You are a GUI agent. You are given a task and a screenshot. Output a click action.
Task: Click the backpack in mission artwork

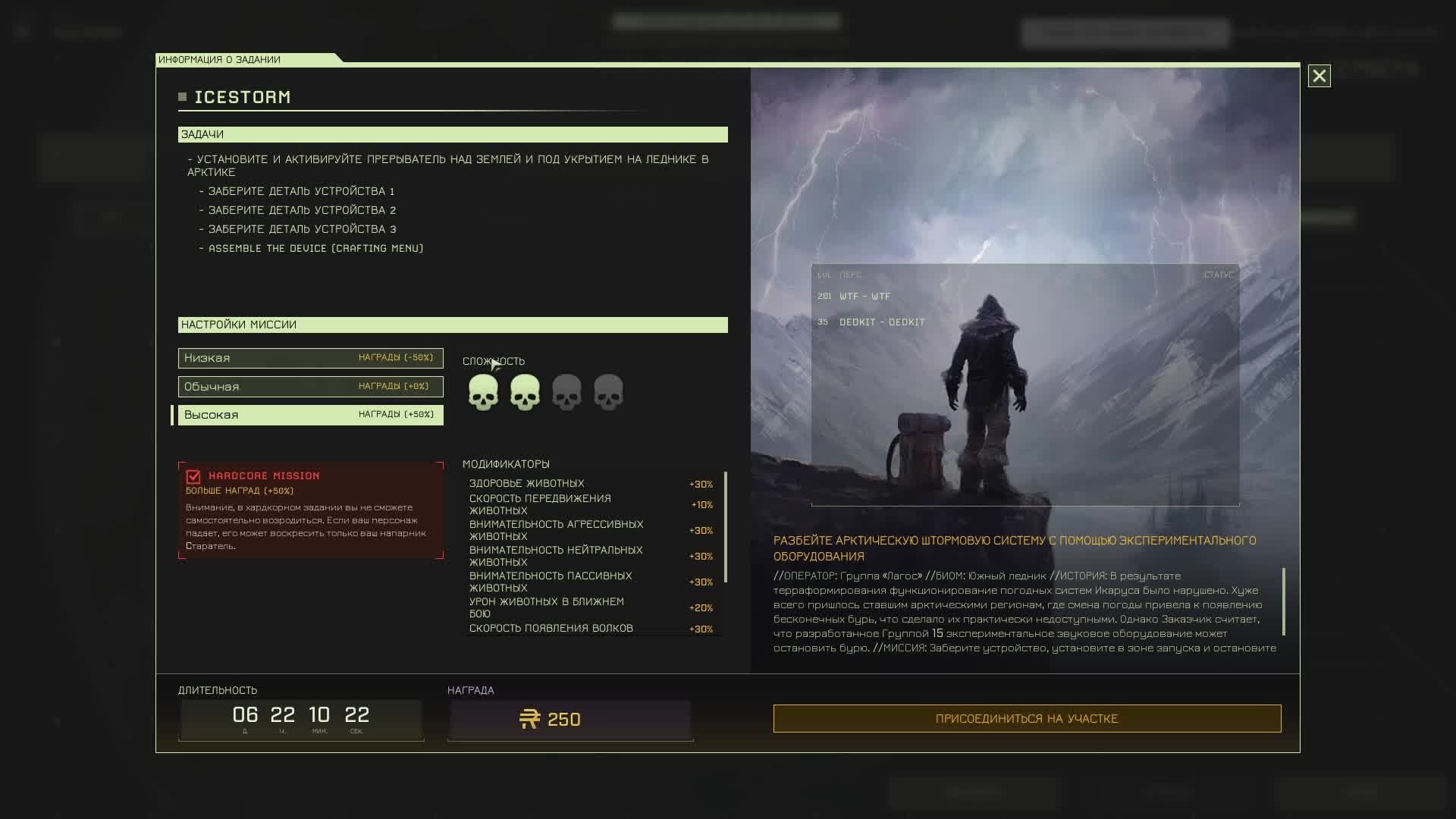[922, 447]
